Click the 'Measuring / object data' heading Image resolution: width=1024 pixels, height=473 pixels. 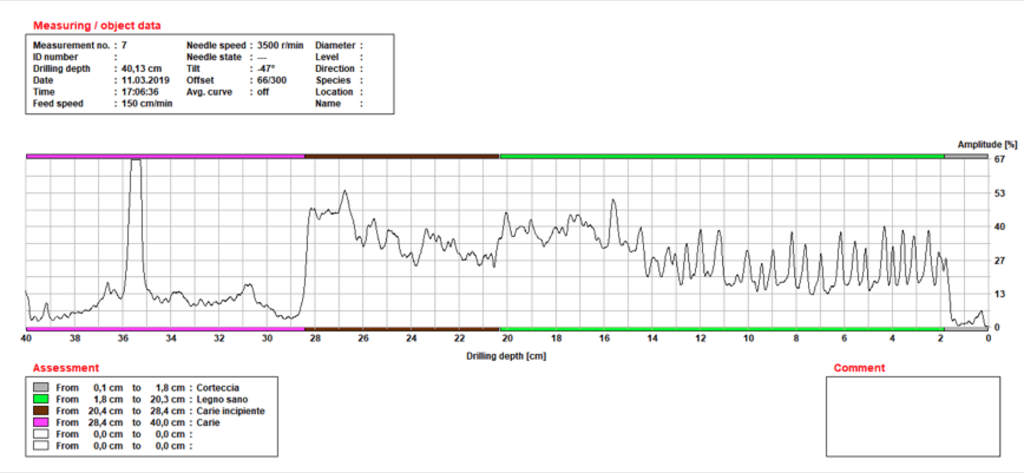[97, 26]
